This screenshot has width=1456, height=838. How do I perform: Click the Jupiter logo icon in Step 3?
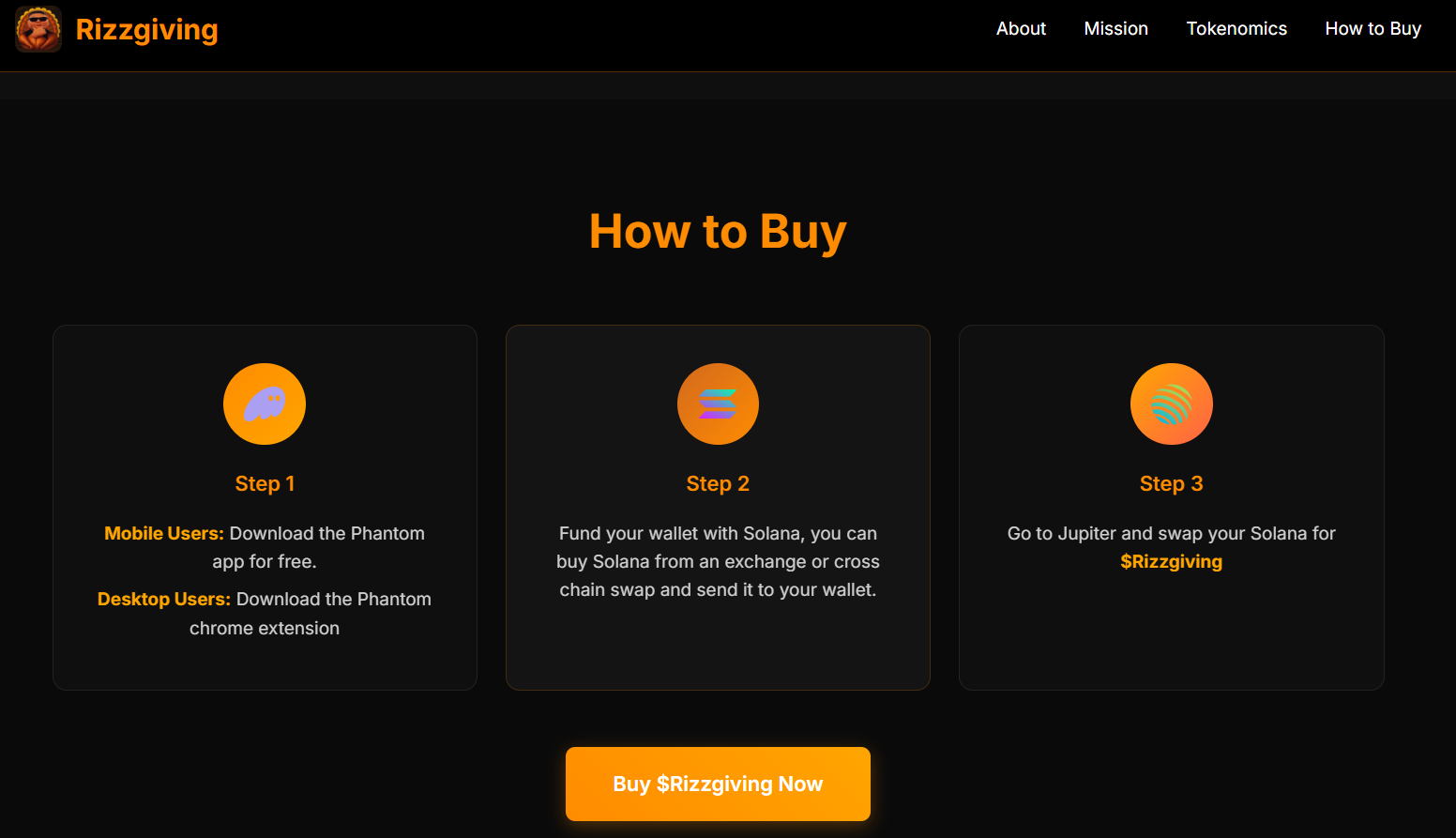1171,404
